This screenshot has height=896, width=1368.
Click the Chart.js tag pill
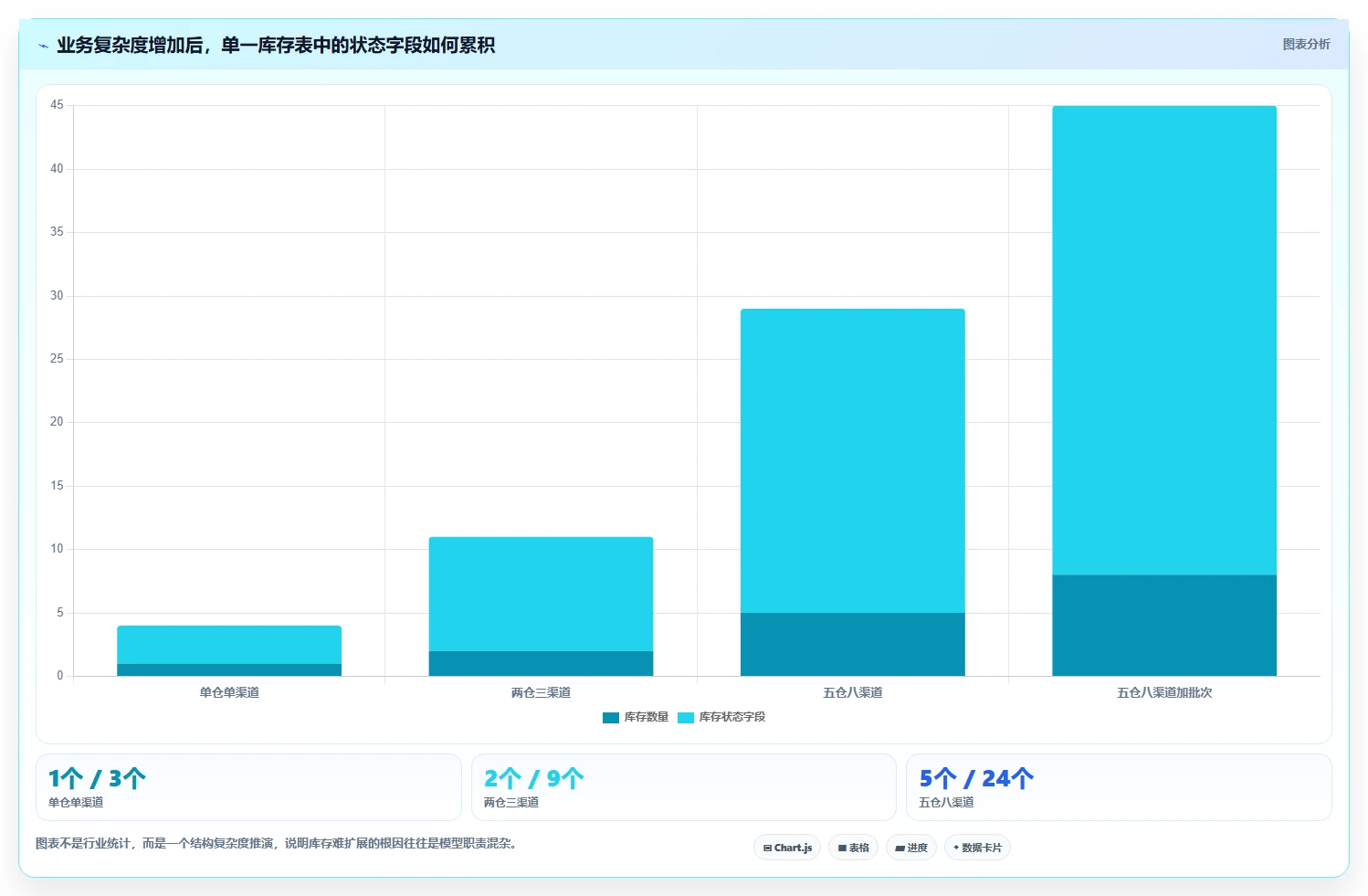787,848
